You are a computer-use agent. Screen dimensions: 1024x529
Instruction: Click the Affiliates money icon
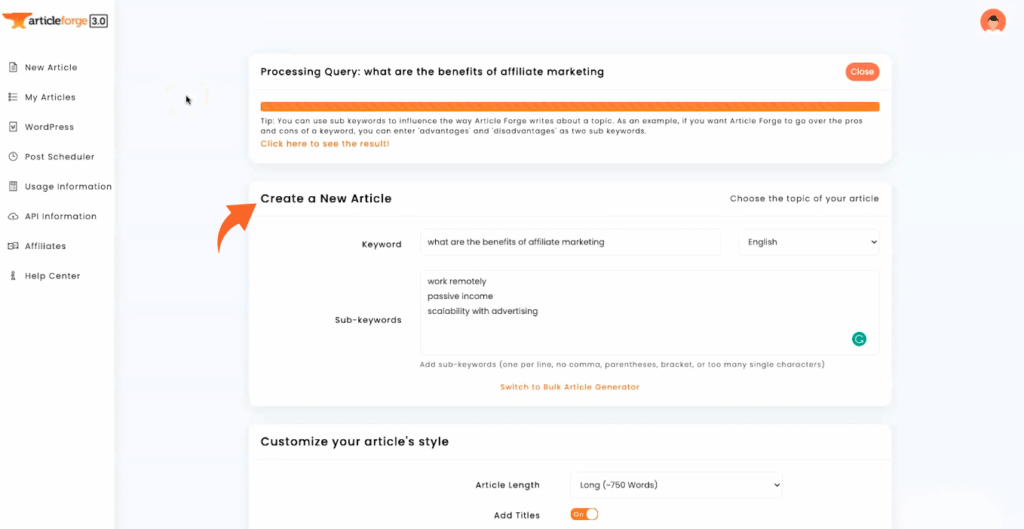point(12,246)
